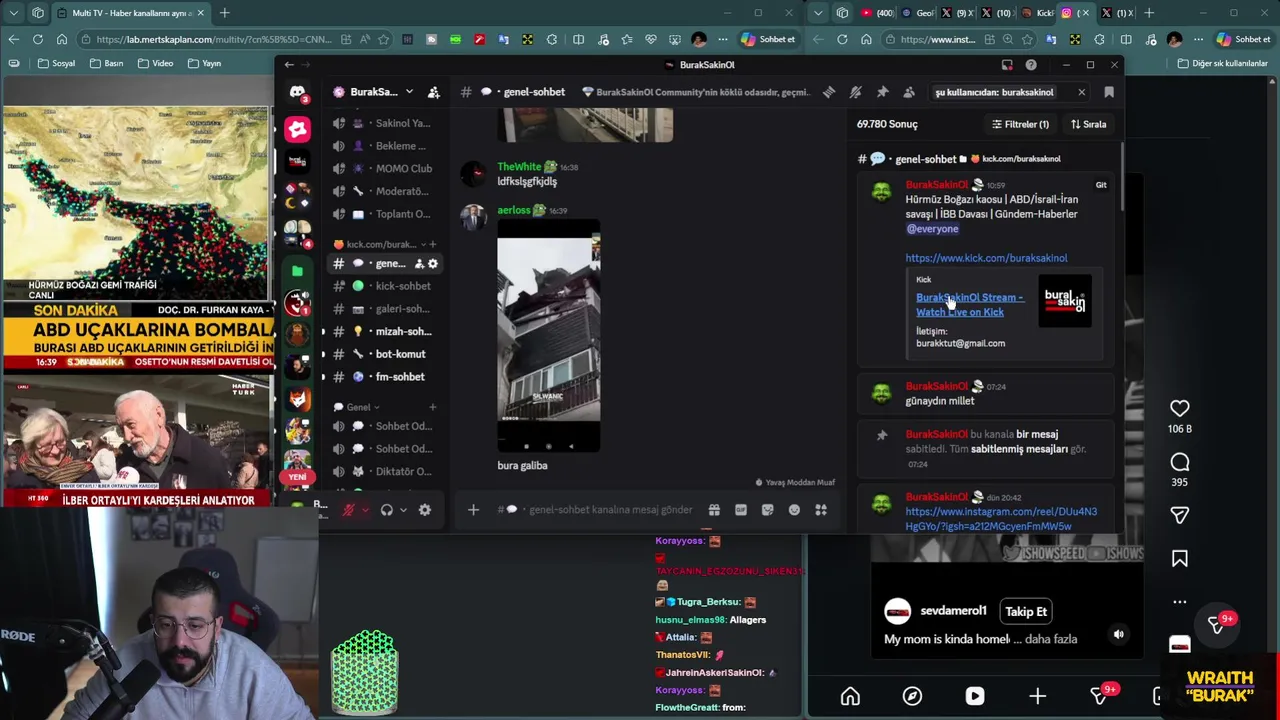Follow sevdamerol1 with Takip Et
This screenshot has width=1280, height=720.
[1026, 611]
